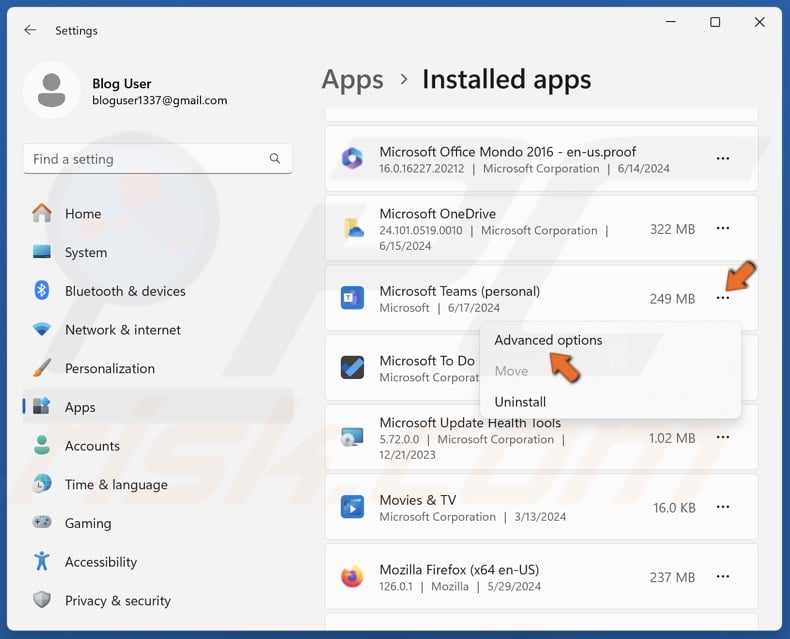Open more options for Movies & TV
790x639 pixels.
pos(722,506)
